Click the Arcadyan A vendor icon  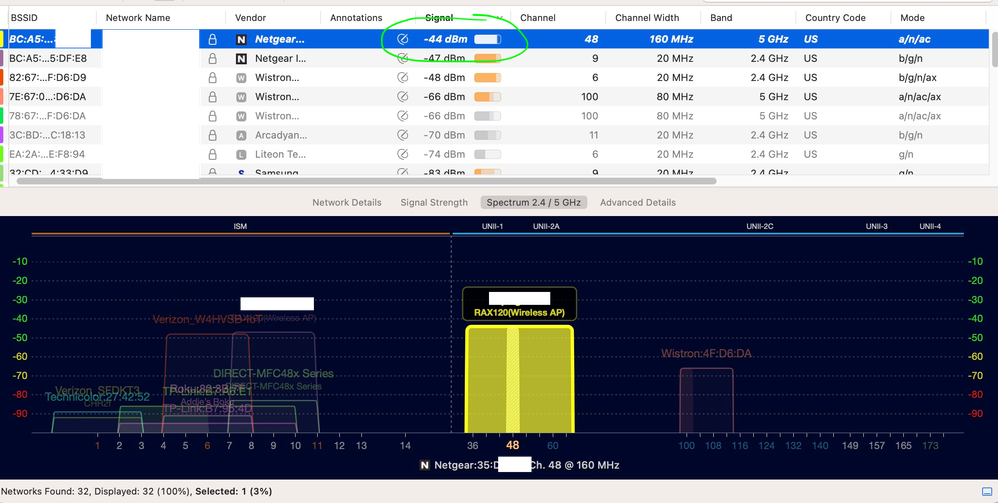click(x=241, y=135)
